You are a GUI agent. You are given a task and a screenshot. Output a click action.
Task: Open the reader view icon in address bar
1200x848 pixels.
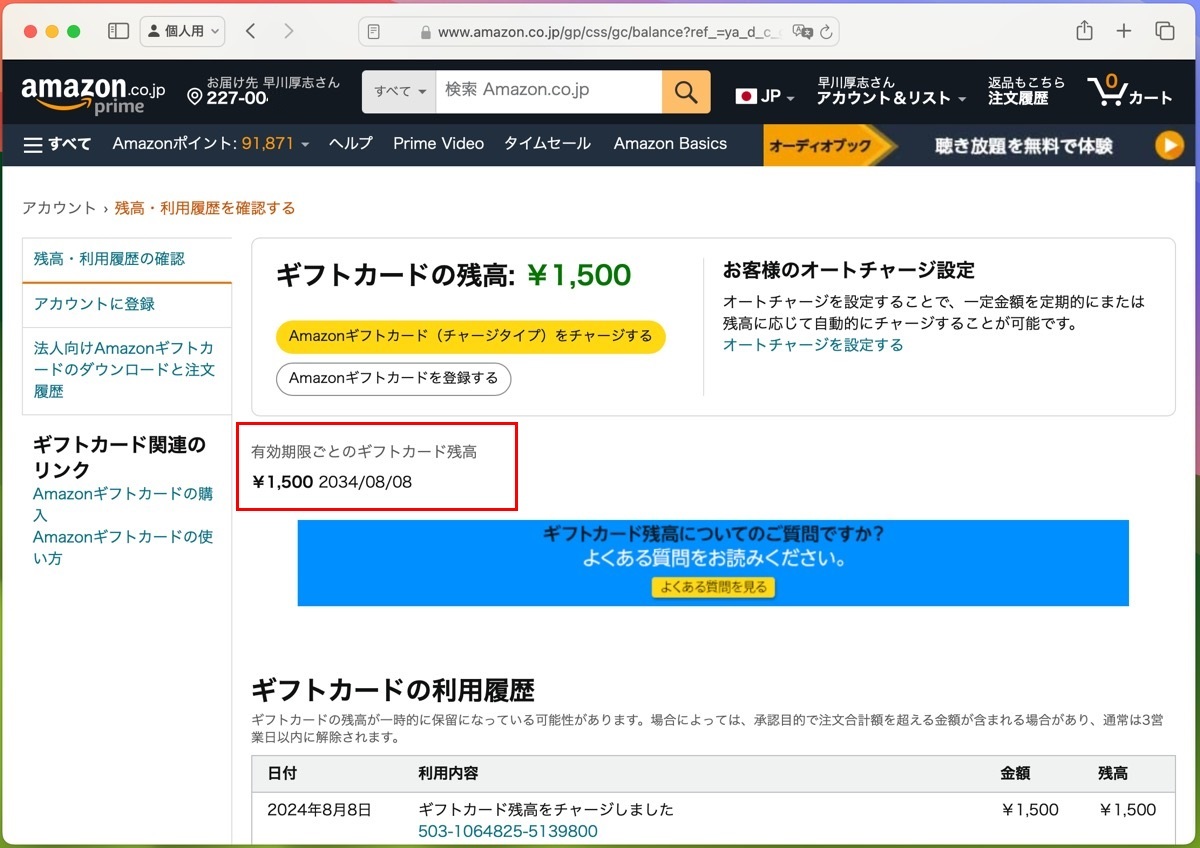click(374, 32)
